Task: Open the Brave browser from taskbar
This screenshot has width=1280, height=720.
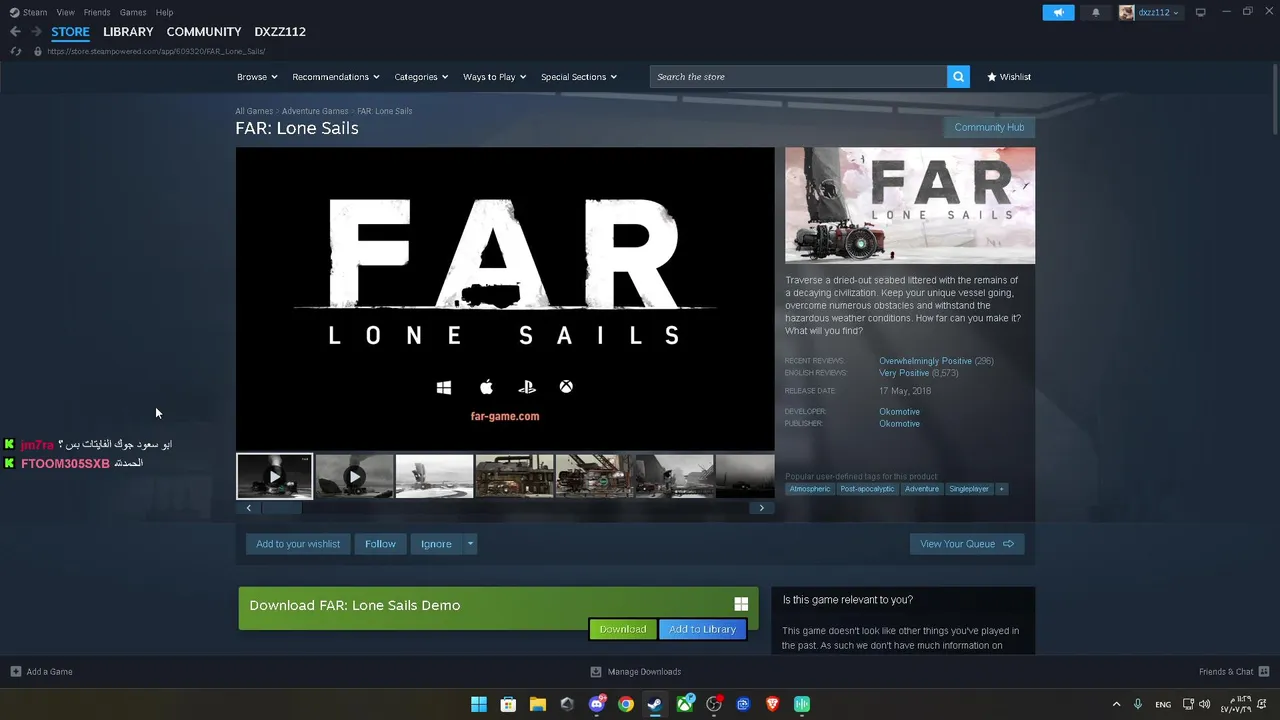Action: (x=772, y=704)
